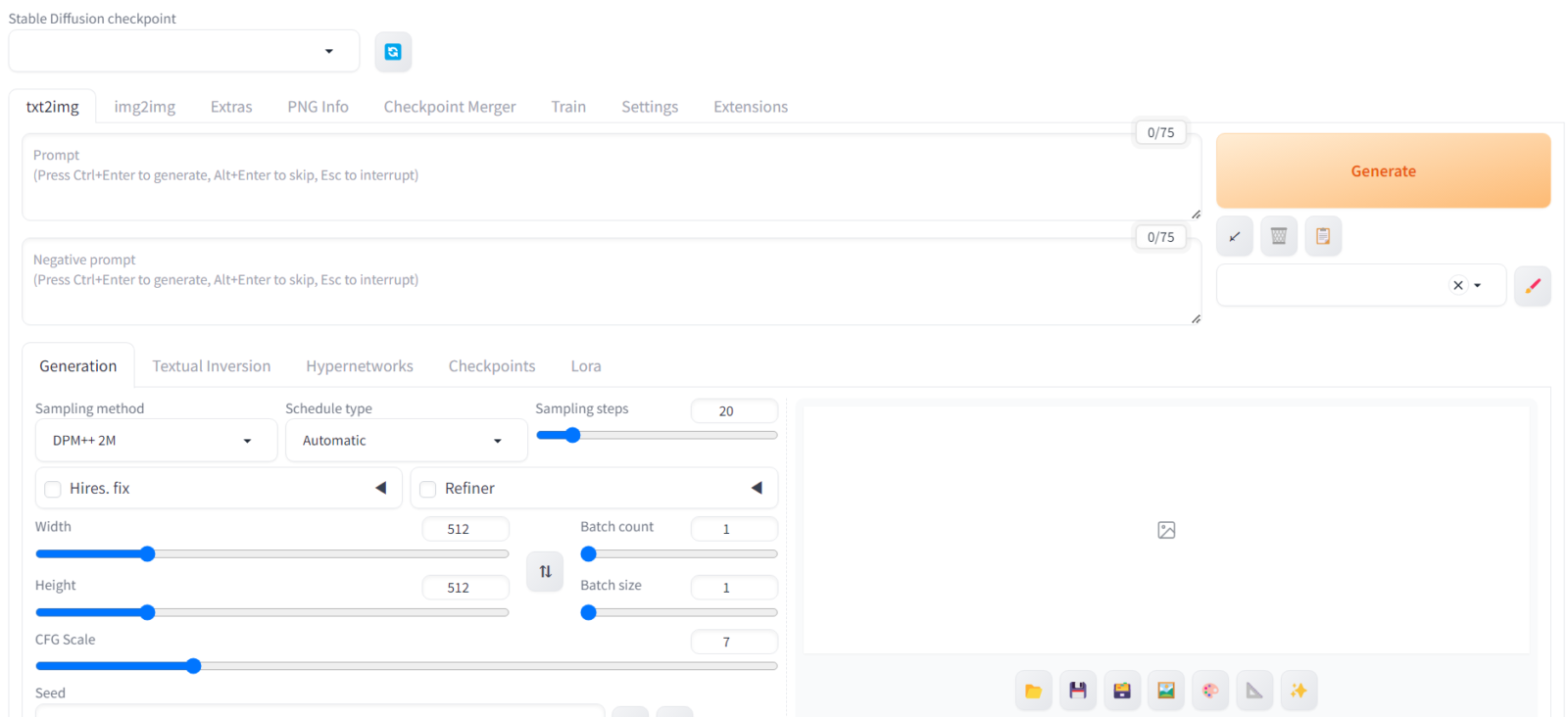The height and width of the screenshot is (717, 1568).
Task: Send image to extras triangle ruler icon
Action: pyautogui.click(x=1254, y=691)
